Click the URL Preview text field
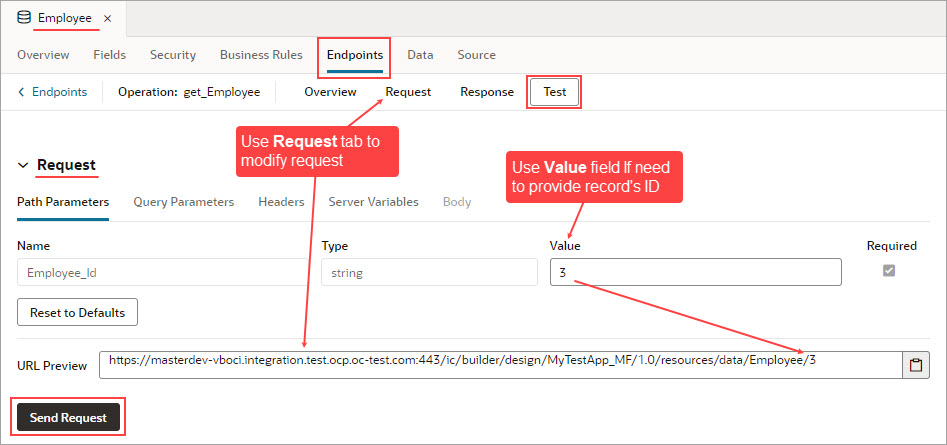Screen dimensions: 947x445 (x=501, y=365)
